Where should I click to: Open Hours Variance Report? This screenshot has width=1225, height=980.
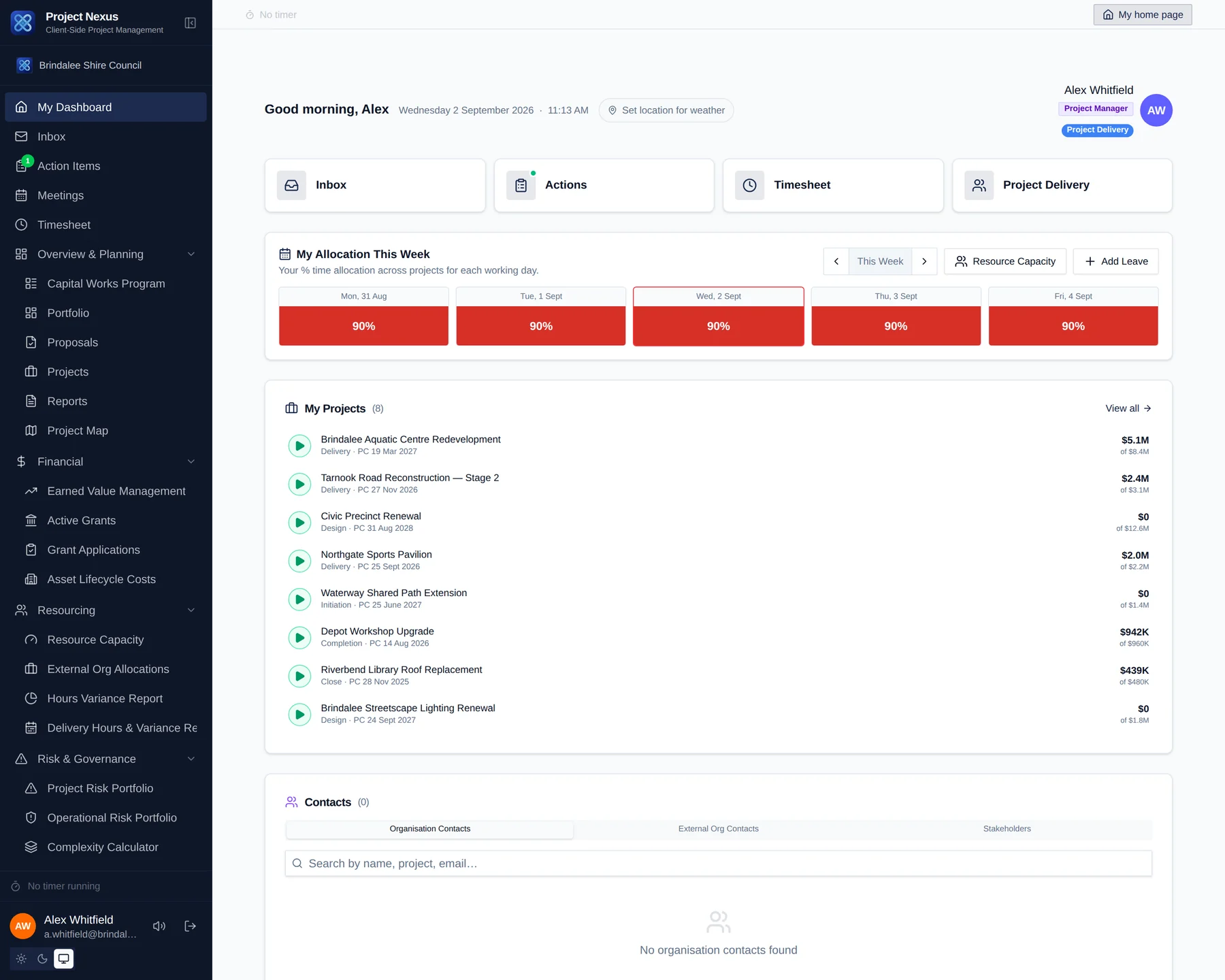pos(110,698)
